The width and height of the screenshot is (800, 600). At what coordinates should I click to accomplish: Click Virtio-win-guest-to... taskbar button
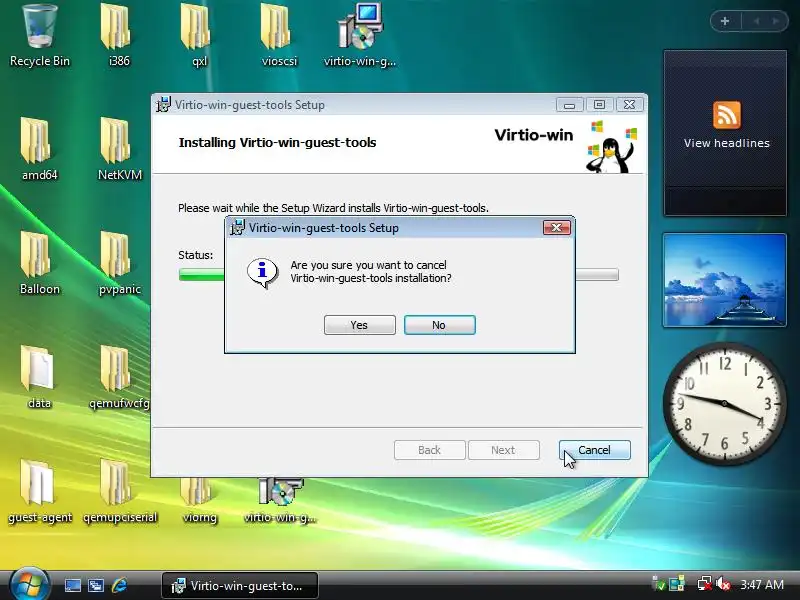[x=240, y=585]
